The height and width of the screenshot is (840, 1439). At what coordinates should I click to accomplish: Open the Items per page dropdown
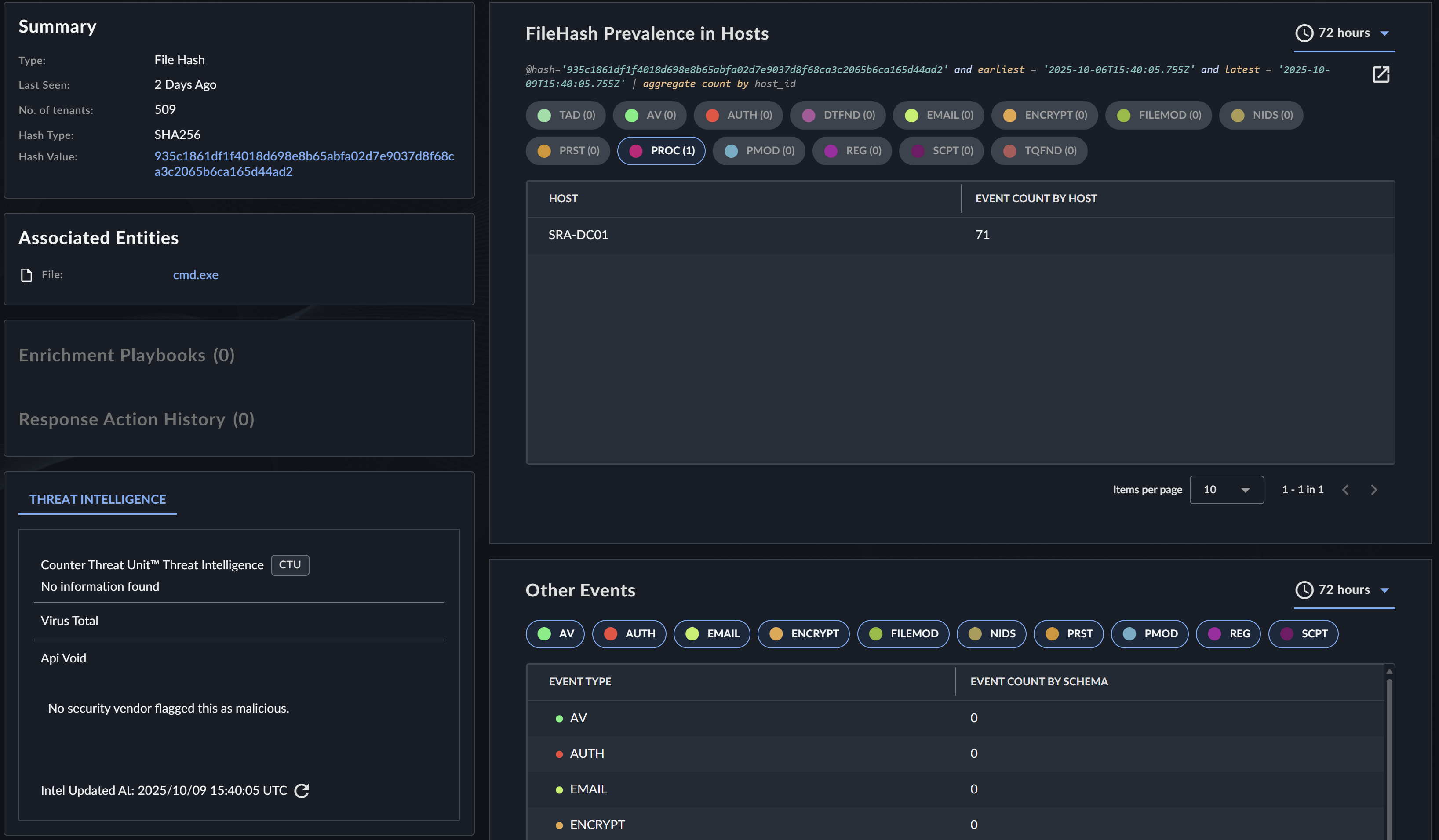(x=1227, y=490)
